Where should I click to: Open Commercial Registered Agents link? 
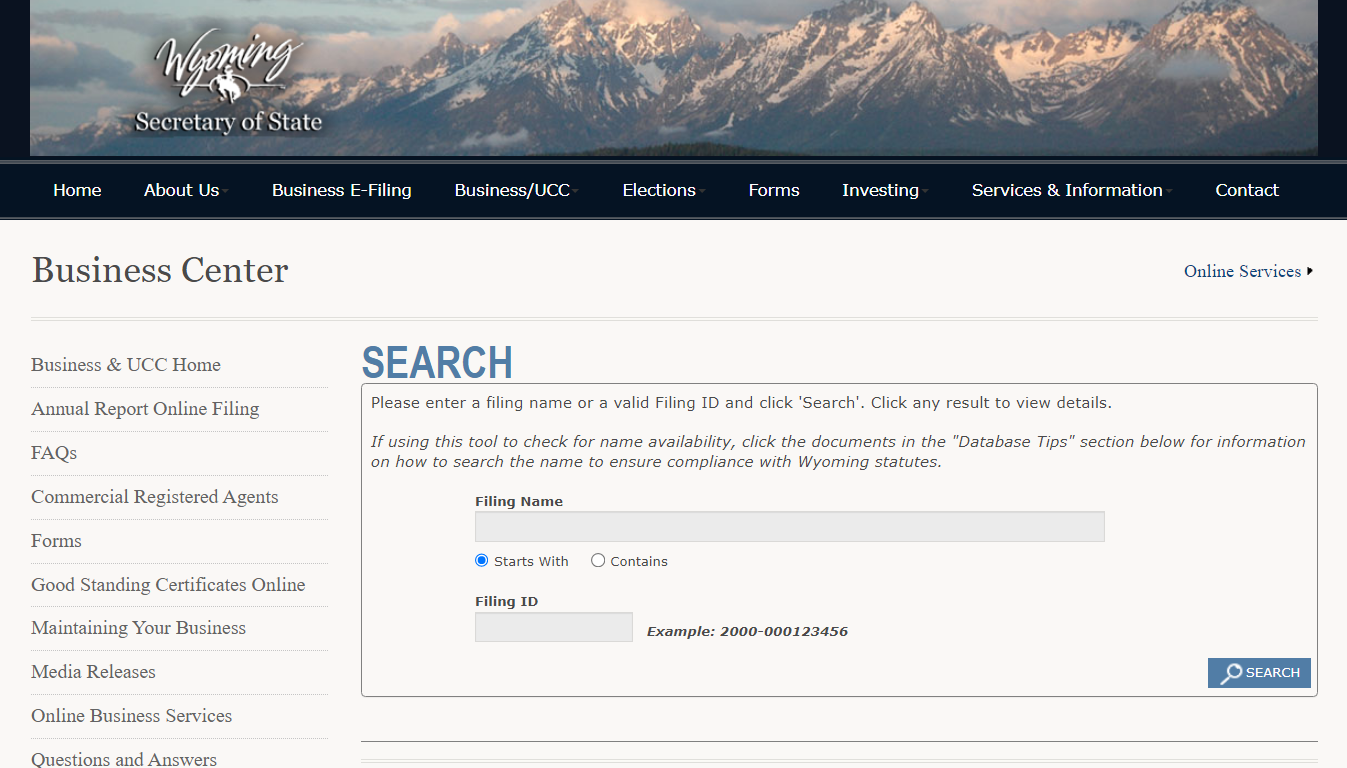tap(155, 497)
